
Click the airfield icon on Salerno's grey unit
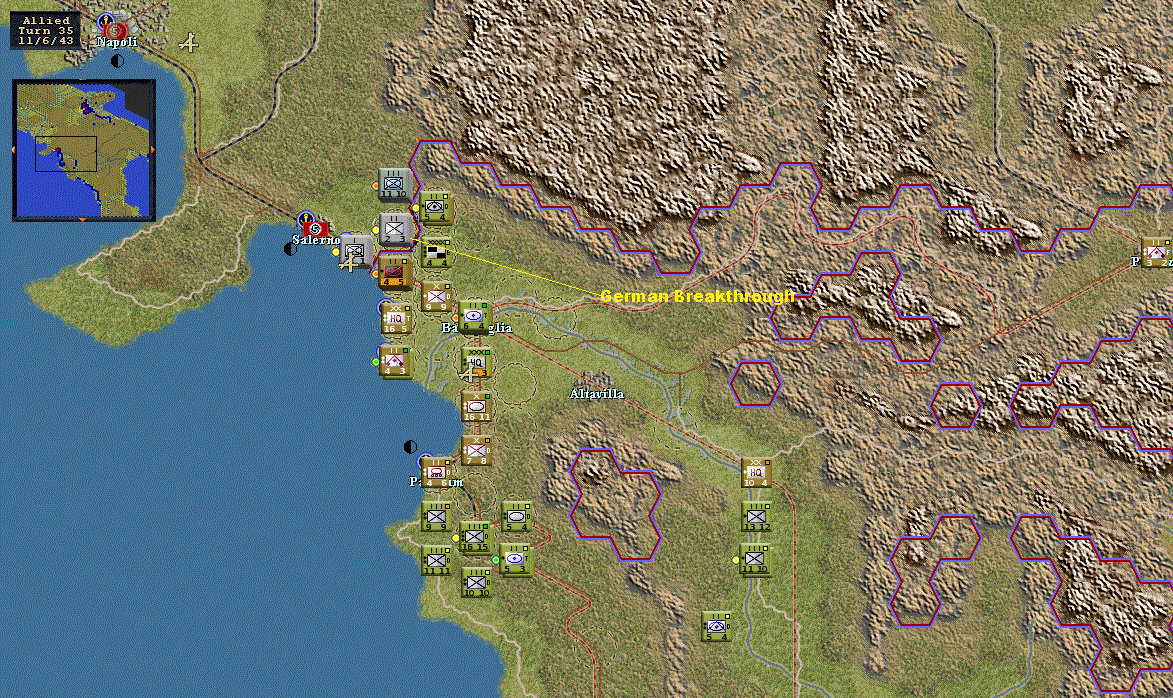348,263
